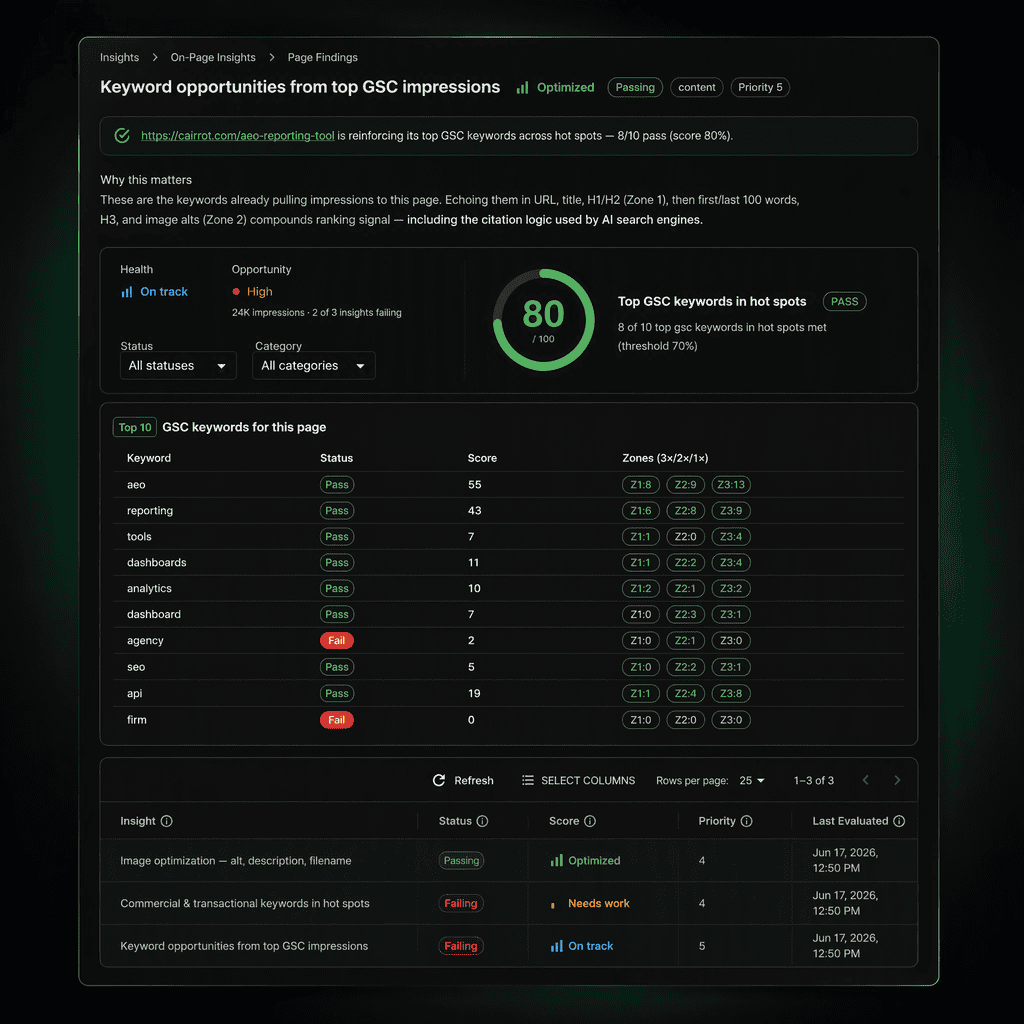Click the Keyword column header
The width and height of the screenshot is (1024, 1024).
coord(149,458)
